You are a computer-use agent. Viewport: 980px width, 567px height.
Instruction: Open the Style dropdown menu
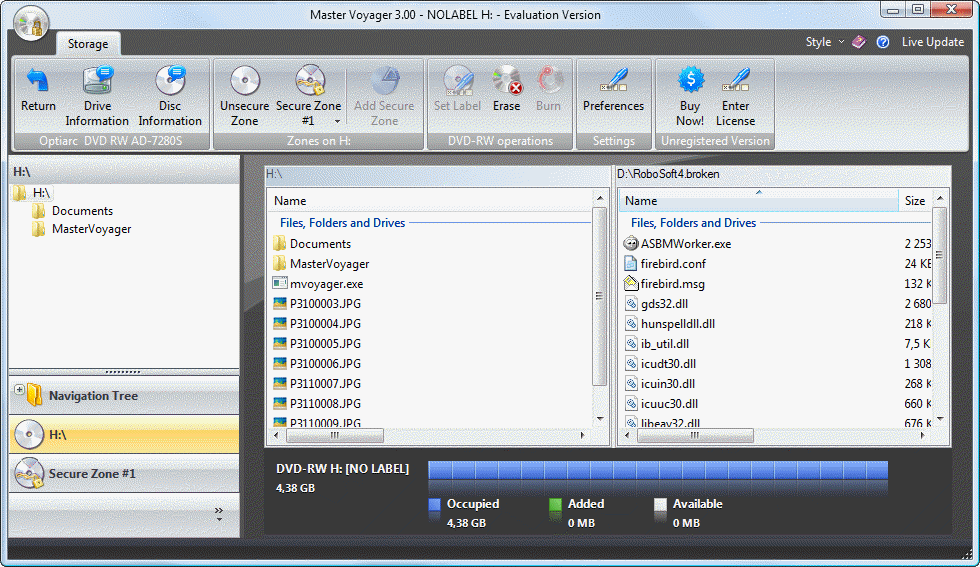(824, 42)
